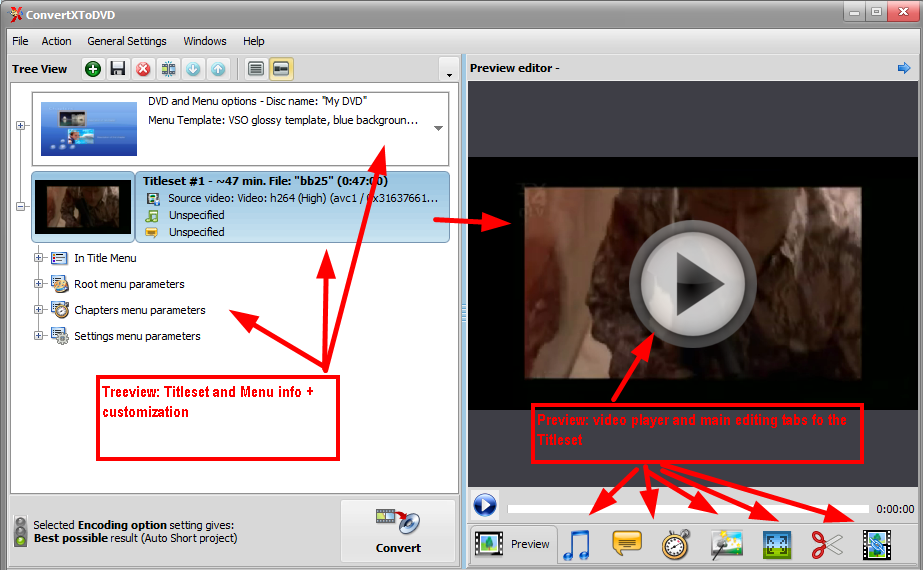Click the Tree View panel label
The width and height of the screenshot is (923, 570).
click(39, 69)
